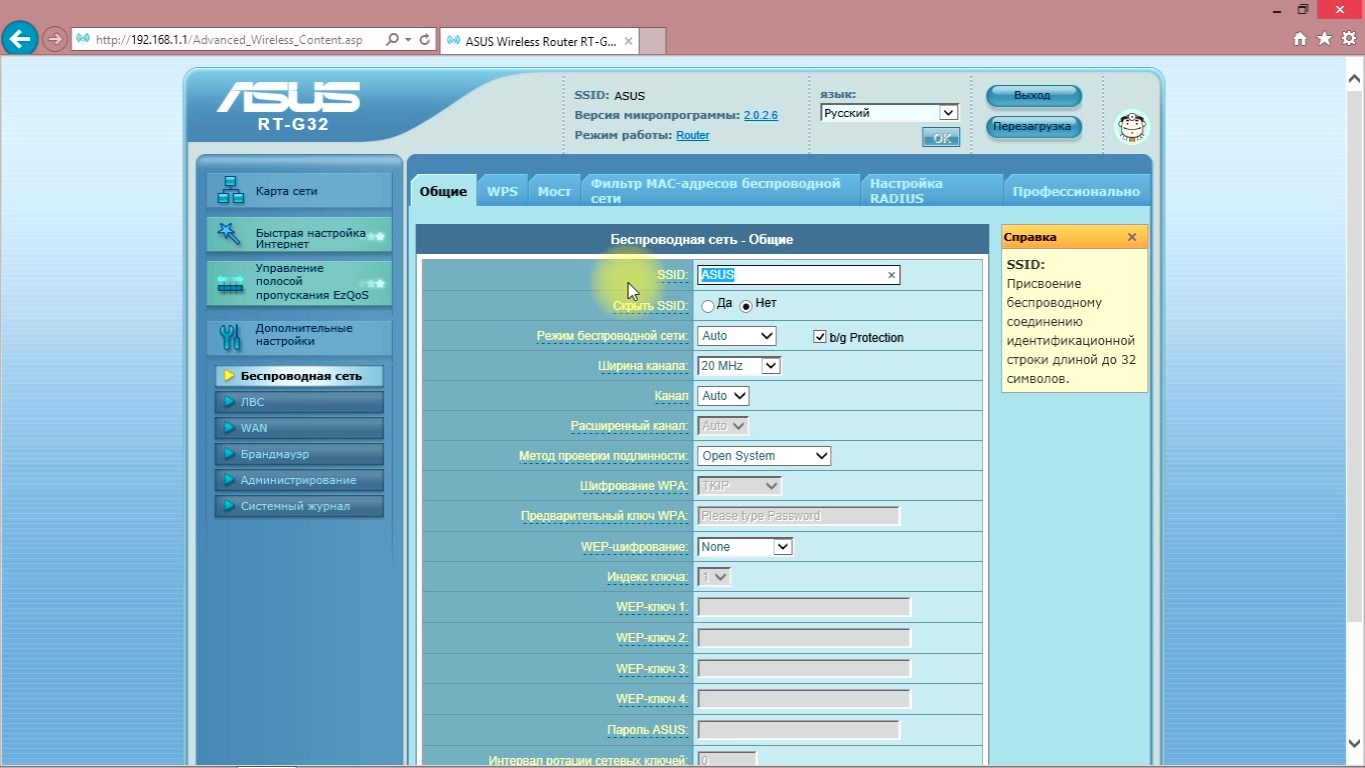
Task: Open authentication method Open System dropdown
Action: [764, 456]
